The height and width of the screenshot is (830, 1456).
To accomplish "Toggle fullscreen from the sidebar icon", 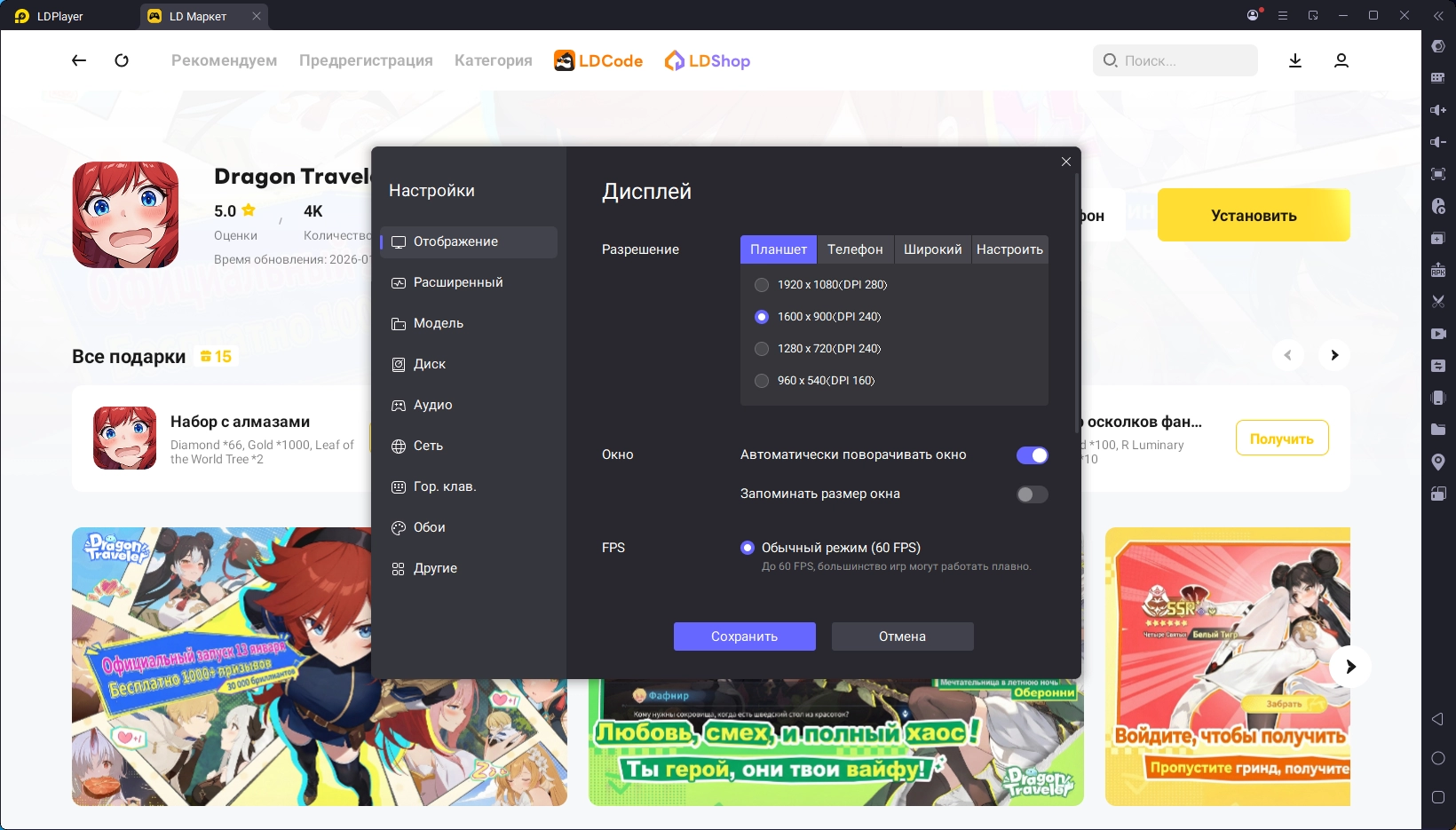I will tap(1438, 174).
